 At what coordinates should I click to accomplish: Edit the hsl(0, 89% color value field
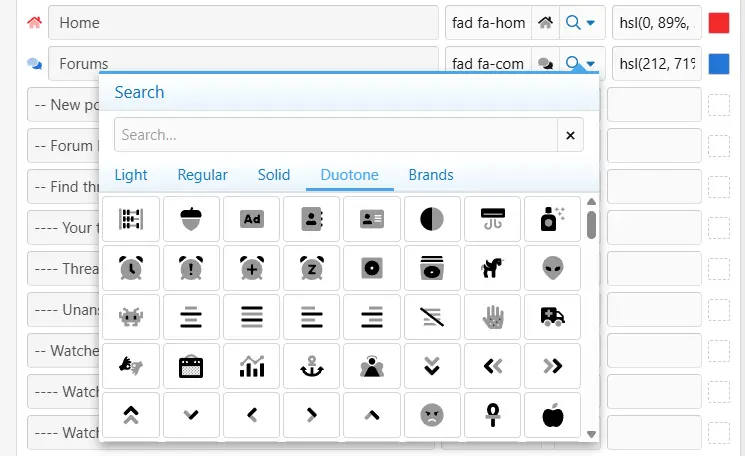click(x=657, y=22)
